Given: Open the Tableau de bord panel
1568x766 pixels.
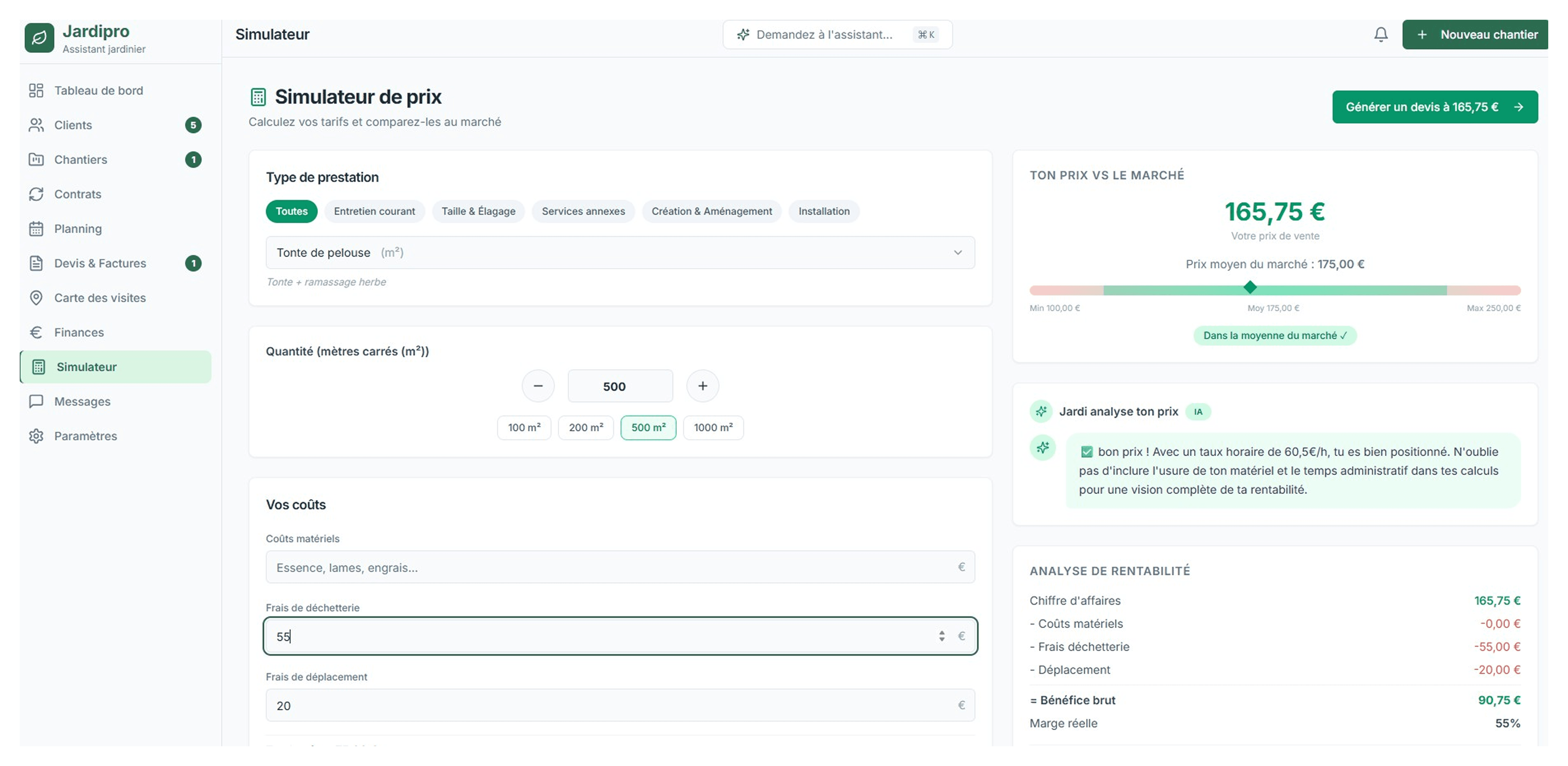Looking at the screenshot, I should point(98,90).
